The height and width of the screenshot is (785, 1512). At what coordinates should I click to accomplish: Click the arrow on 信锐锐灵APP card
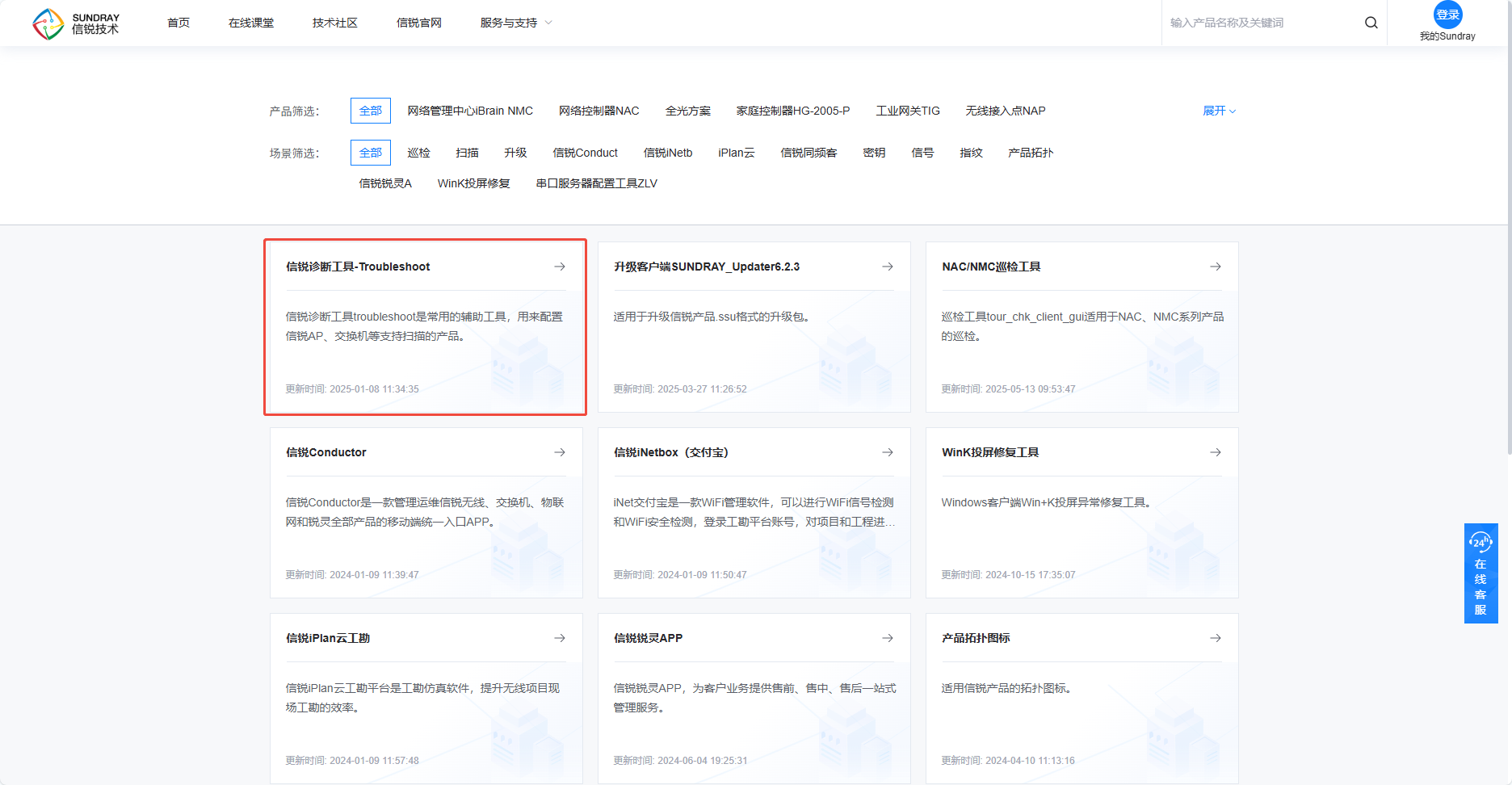point(888,638)
